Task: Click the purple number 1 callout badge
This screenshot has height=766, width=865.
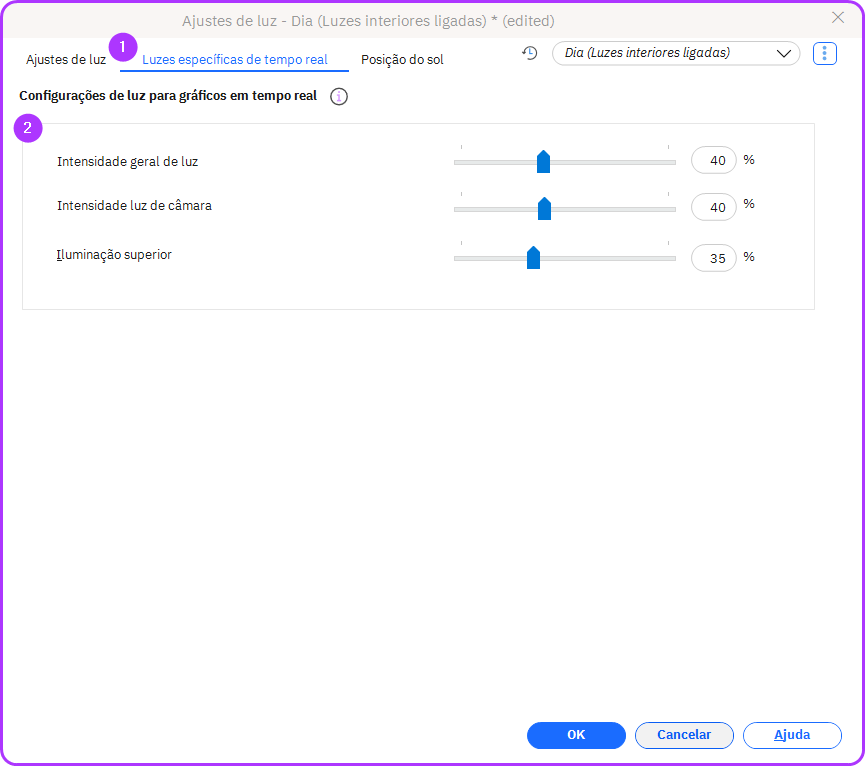Action: pos(123,47)
